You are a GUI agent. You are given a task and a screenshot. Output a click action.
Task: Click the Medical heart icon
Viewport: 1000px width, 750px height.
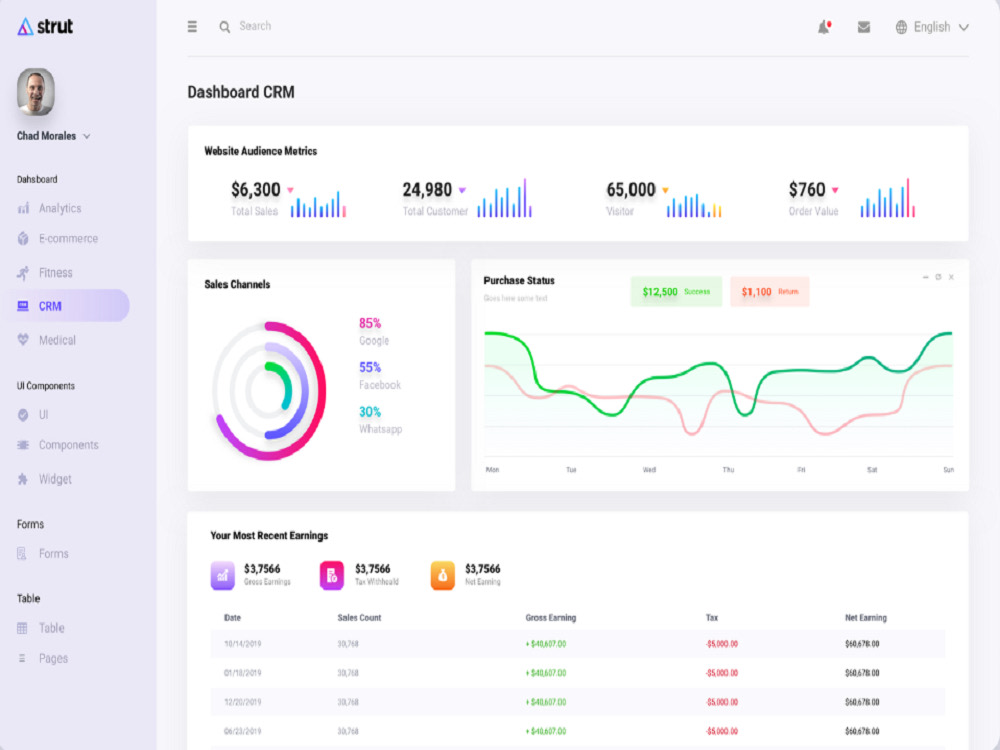tap(23, 340)
